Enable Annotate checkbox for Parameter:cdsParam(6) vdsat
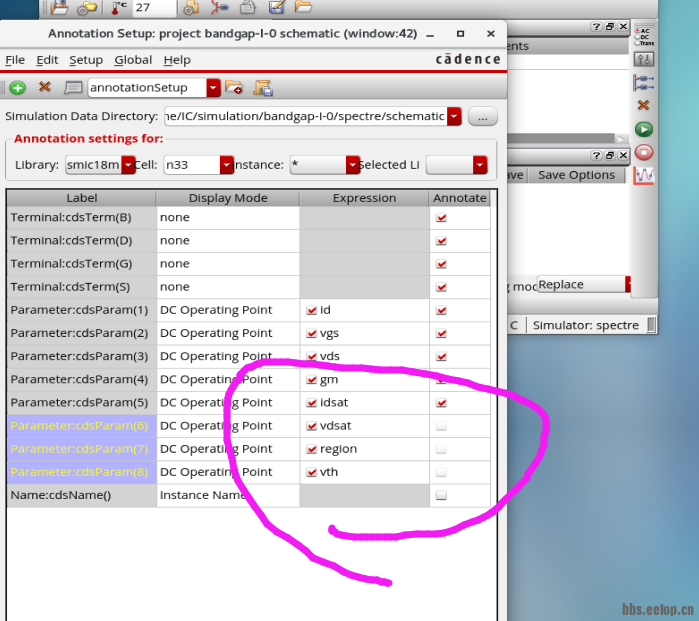Screen dimensions: 699x621 [441, 426]
